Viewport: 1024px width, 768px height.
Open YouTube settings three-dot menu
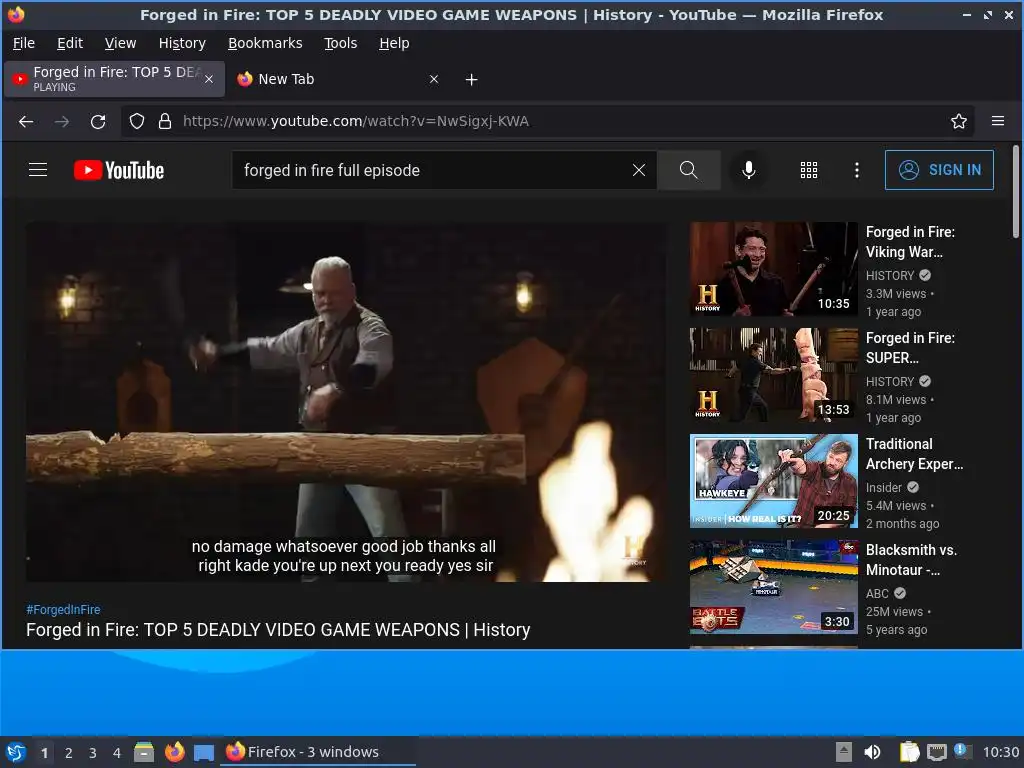click(857, 170)
